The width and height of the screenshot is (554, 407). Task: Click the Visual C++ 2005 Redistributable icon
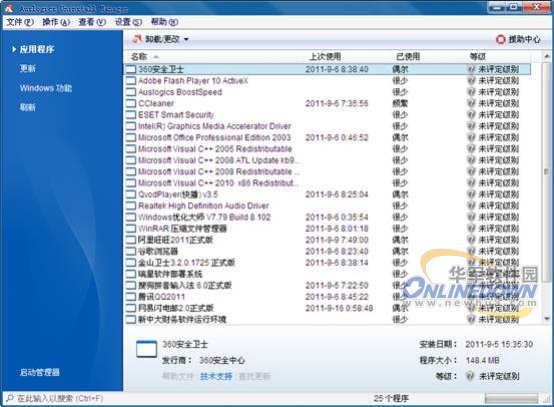pos(131,149)
